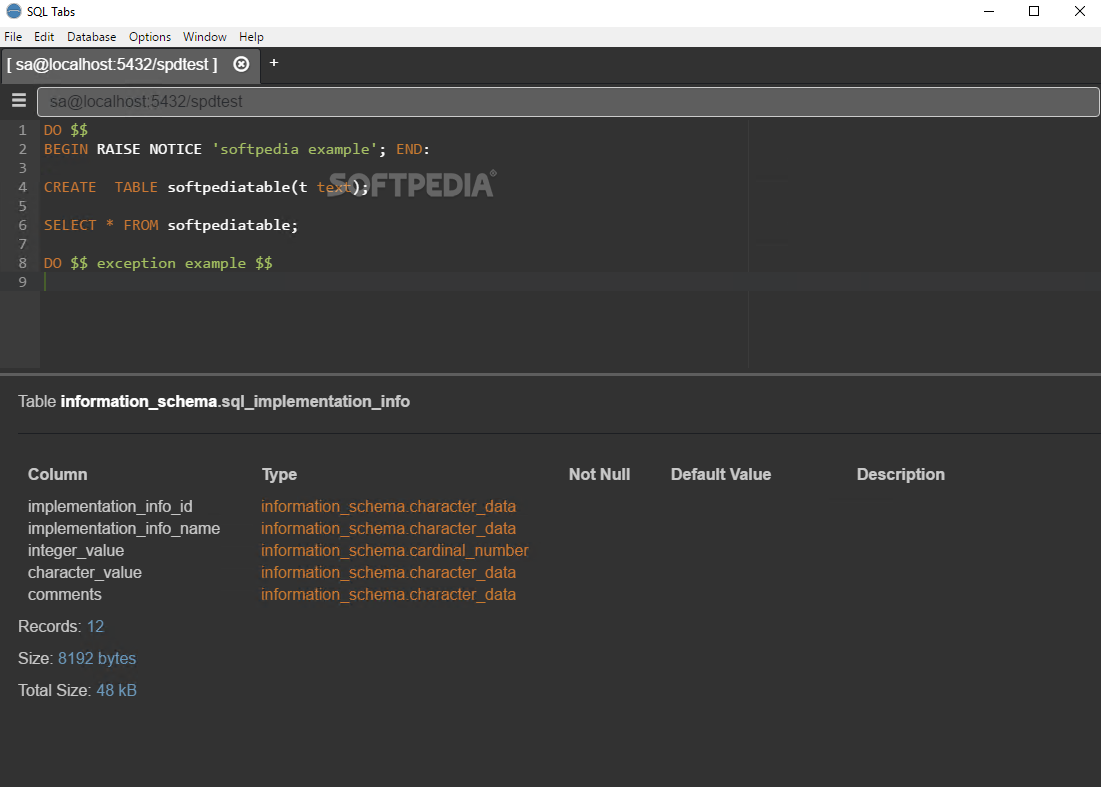Place cursor in the RAISE NOTICE line

coord(237,149)
